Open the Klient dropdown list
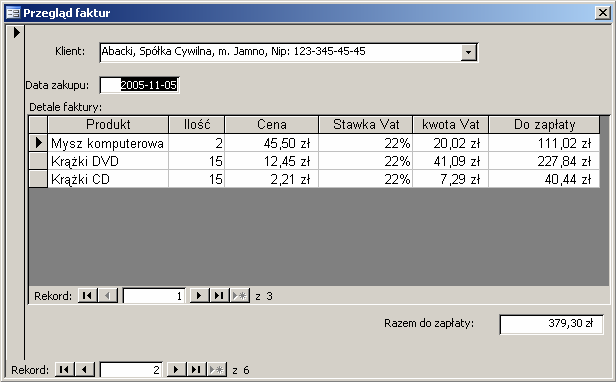Viewport: 616px width, 382px height. 468,52
